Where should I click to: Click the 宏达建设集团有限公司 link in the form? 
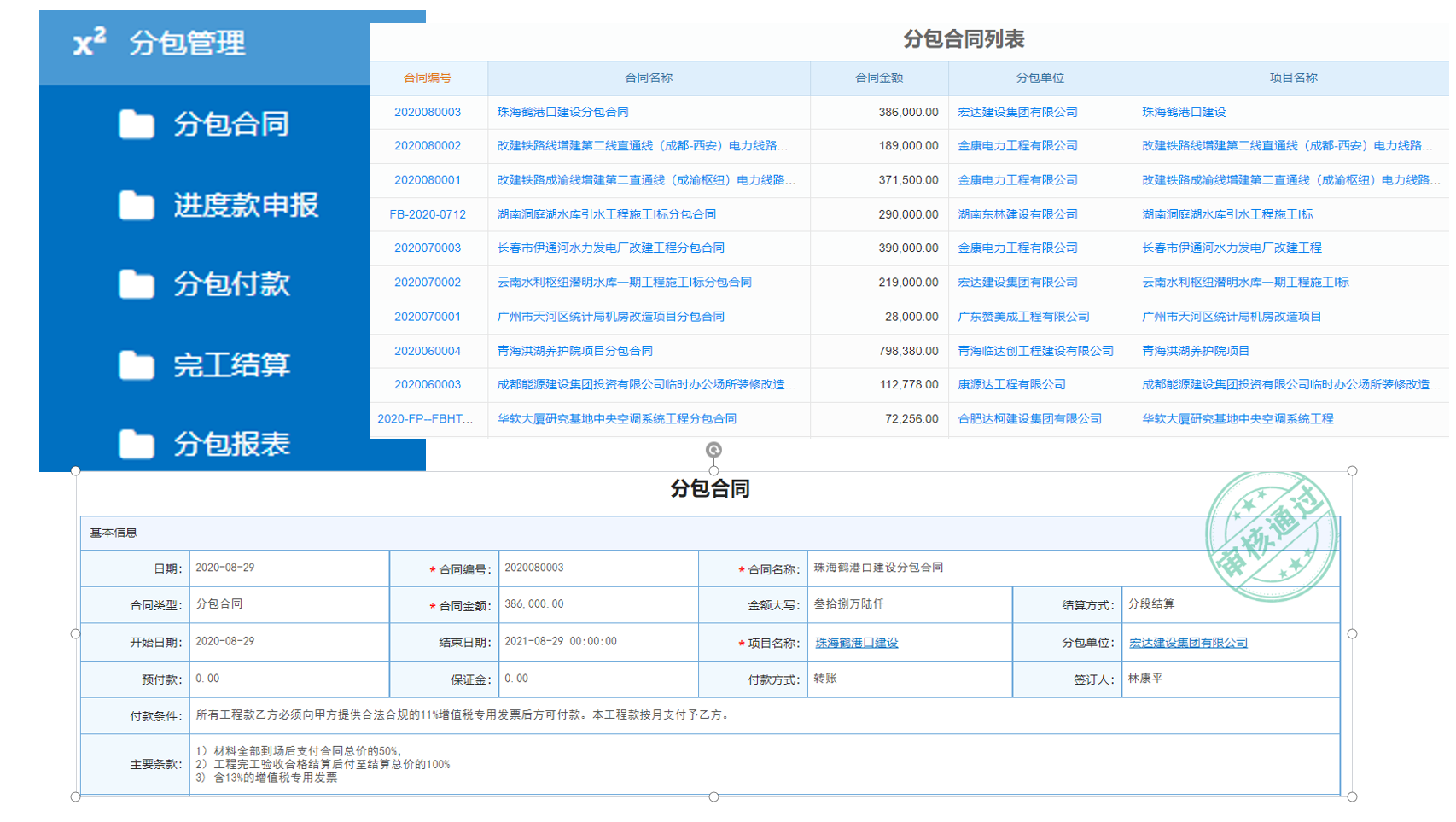[1187, 643]
